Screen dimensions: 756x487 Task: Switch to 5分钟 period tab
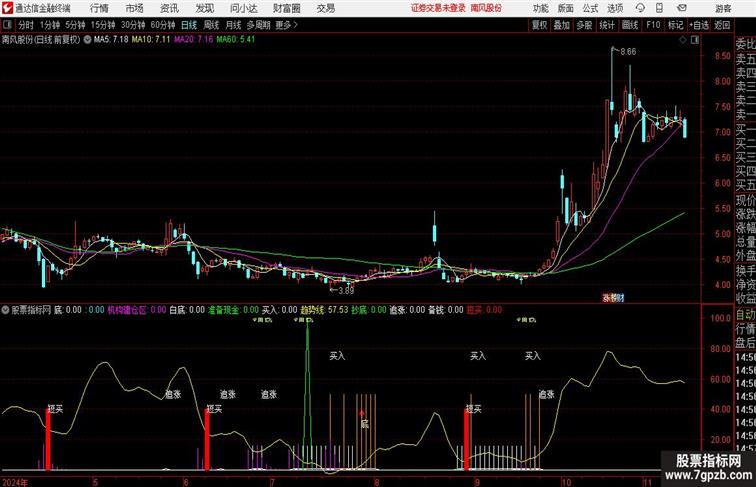click(75, 25)
